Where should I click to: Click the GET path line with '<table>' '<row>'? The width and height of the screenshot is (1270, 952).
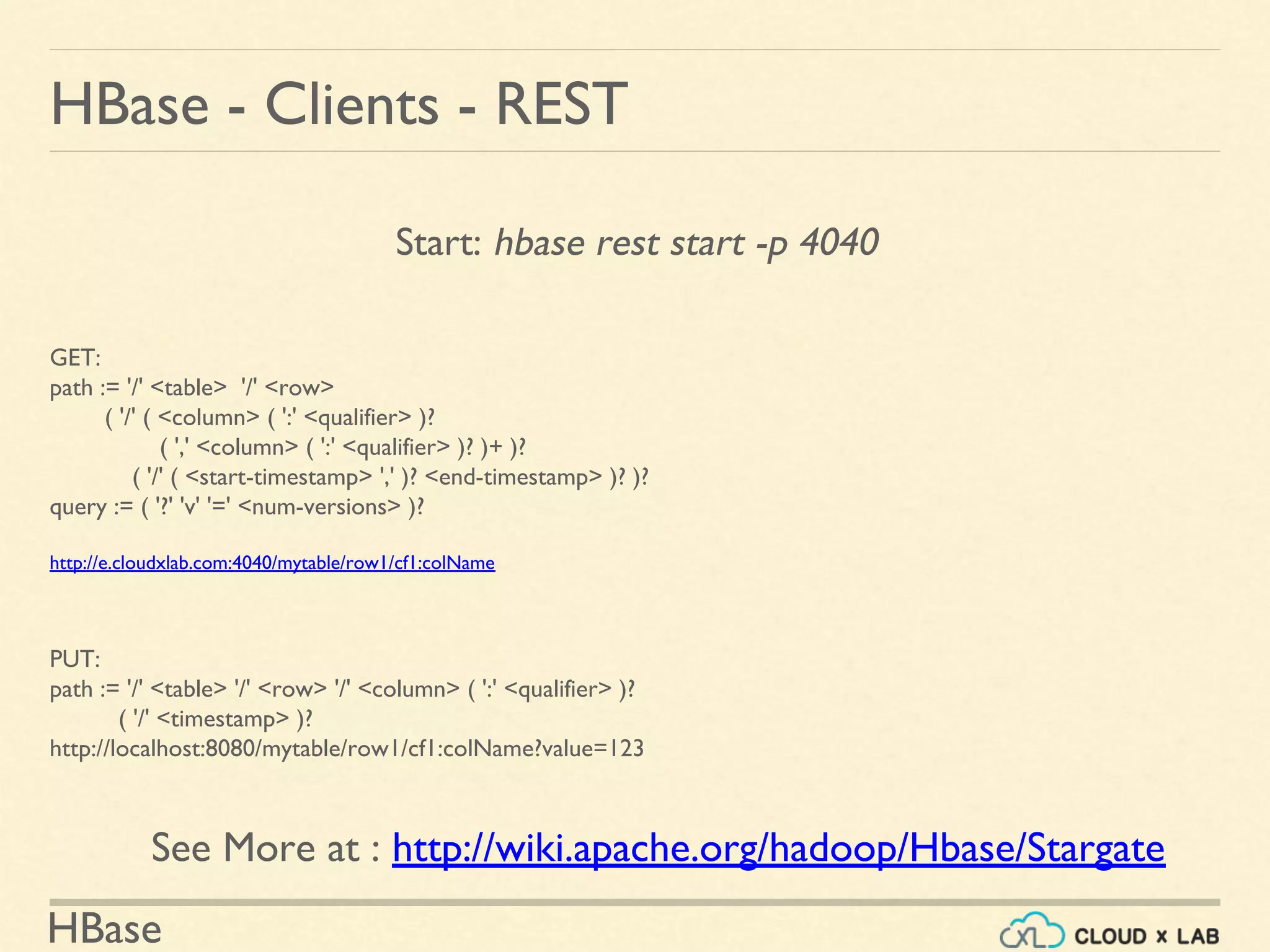click(x=192, y=388)
